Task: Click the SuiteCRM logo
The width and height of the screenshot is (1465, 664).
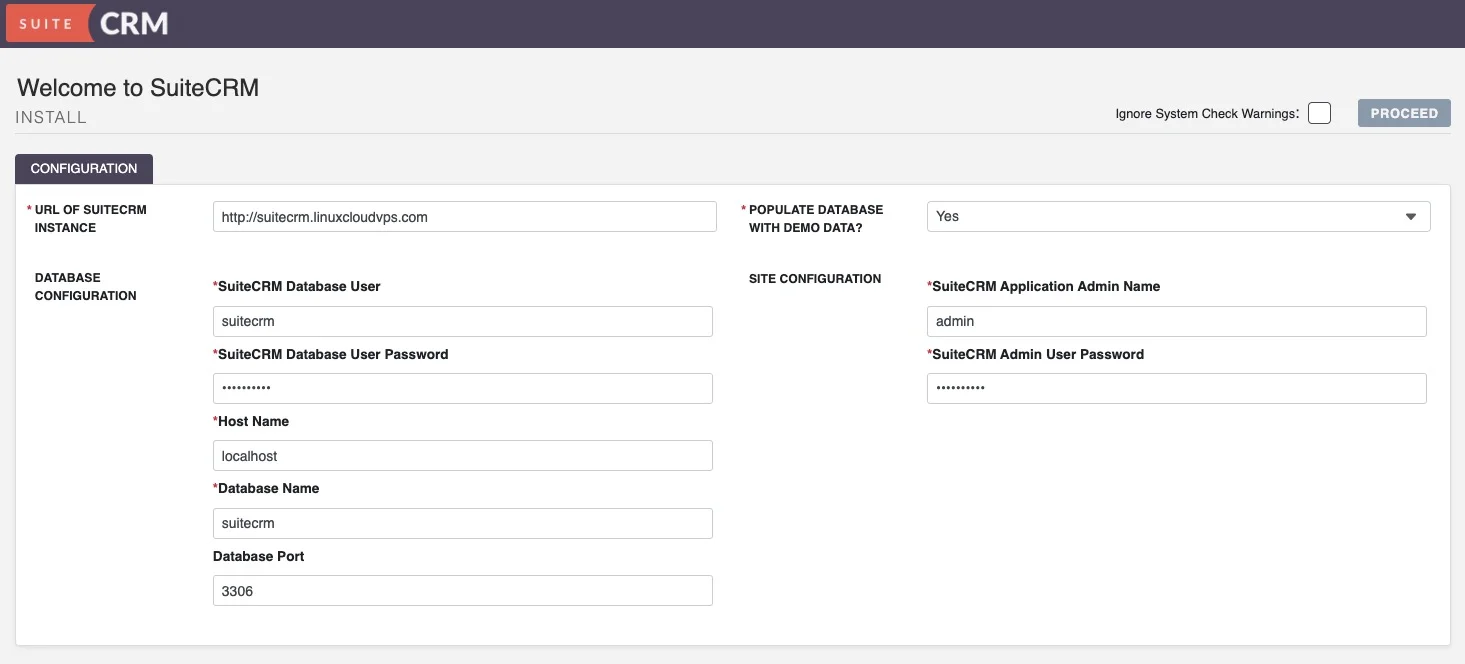Action: coord(87,24)
